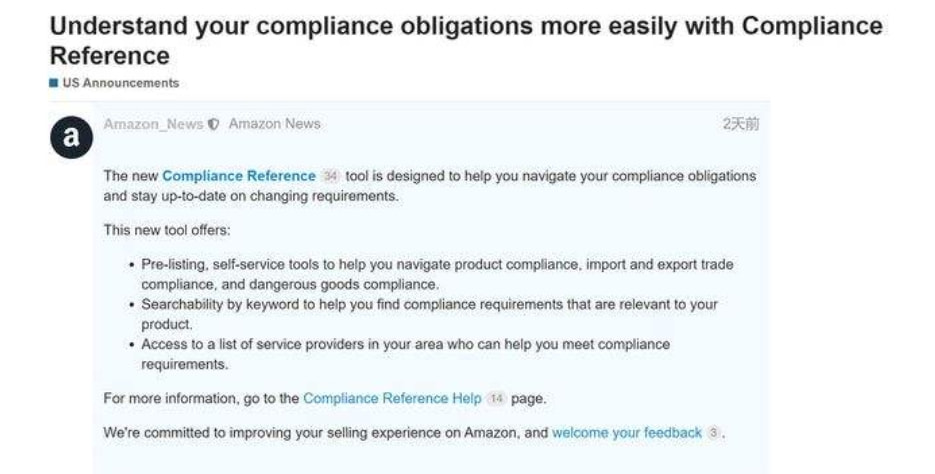Screen dimensions: 935x474
Task: Click the 'This new tool offers' line
Action: 166,230
